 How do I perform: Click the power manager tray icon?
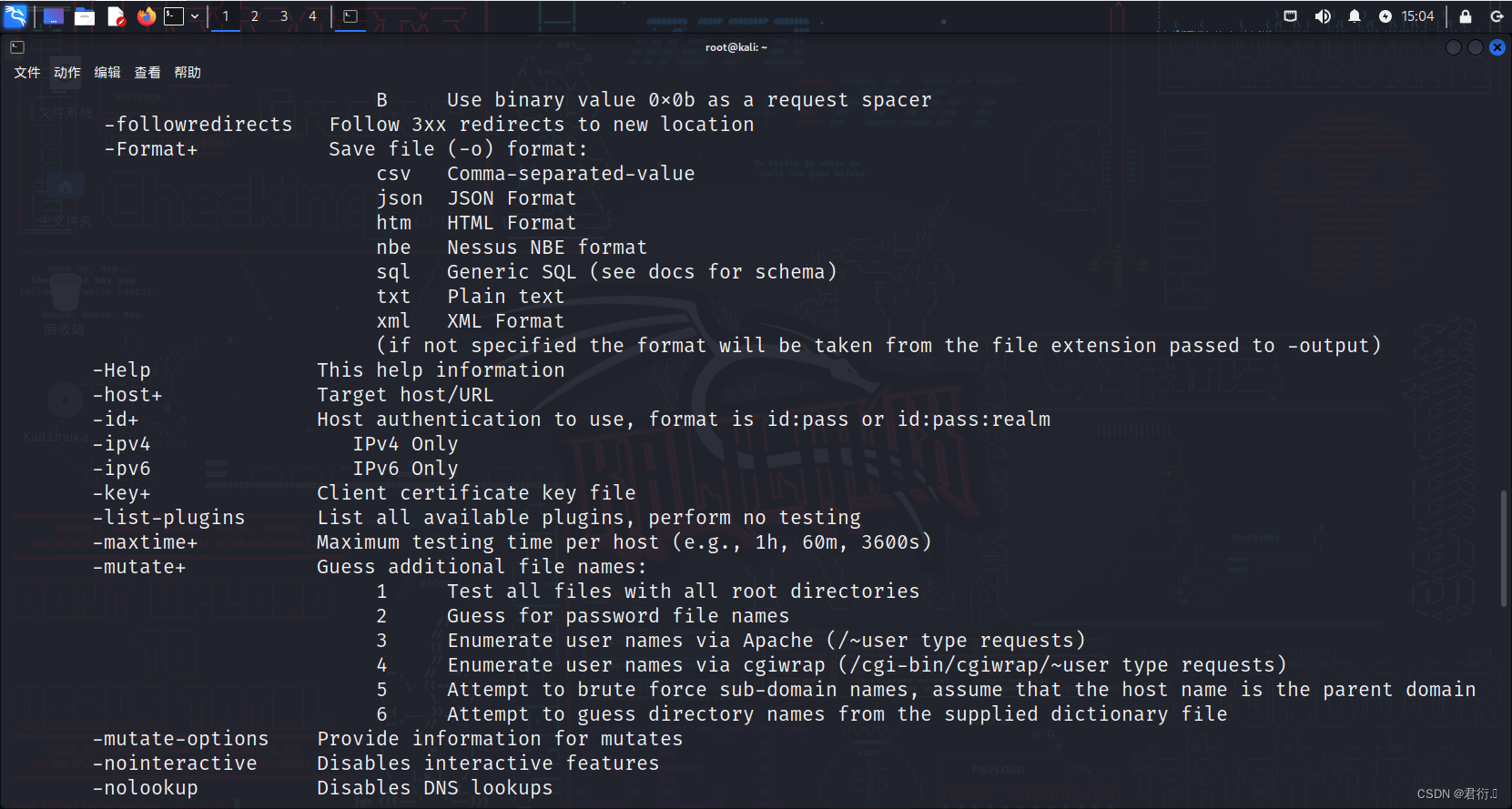click(x=1385, y=16)
